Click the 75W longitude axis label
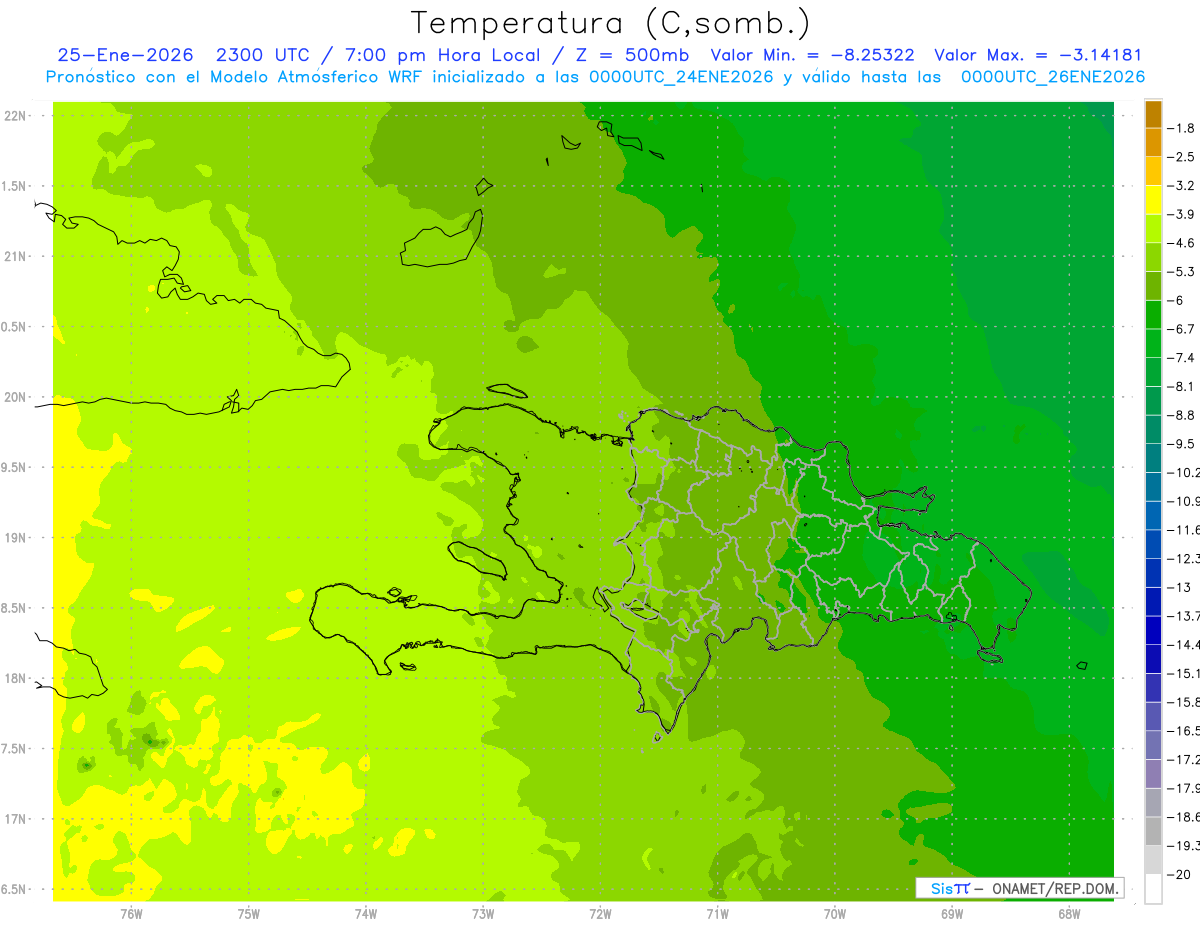1200x927 pixels. pos(249,913)
